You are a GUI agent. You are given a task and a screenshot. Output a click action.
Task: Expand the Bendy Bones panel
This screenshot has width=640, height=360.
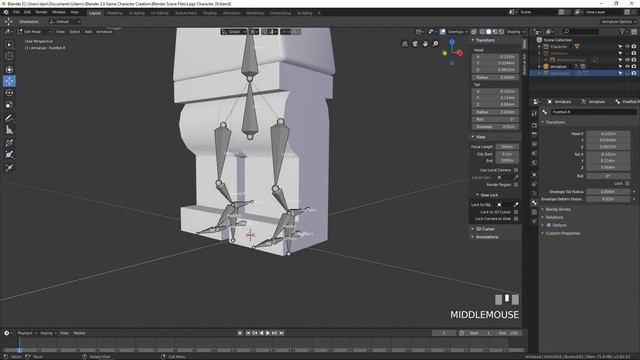pos(558,209)
